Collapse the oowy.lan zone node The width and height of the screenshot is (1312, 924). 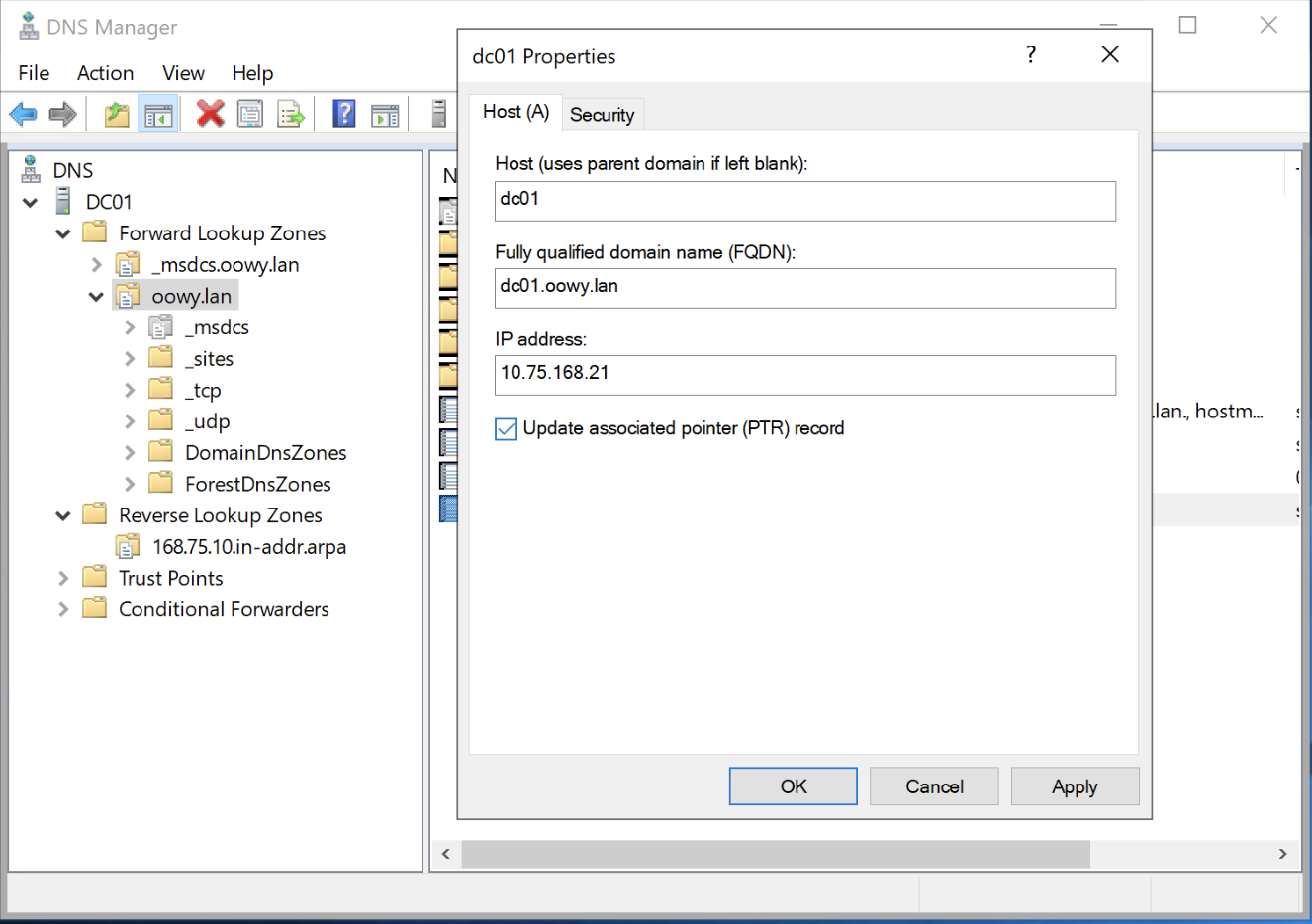click(x=96, y=297)
